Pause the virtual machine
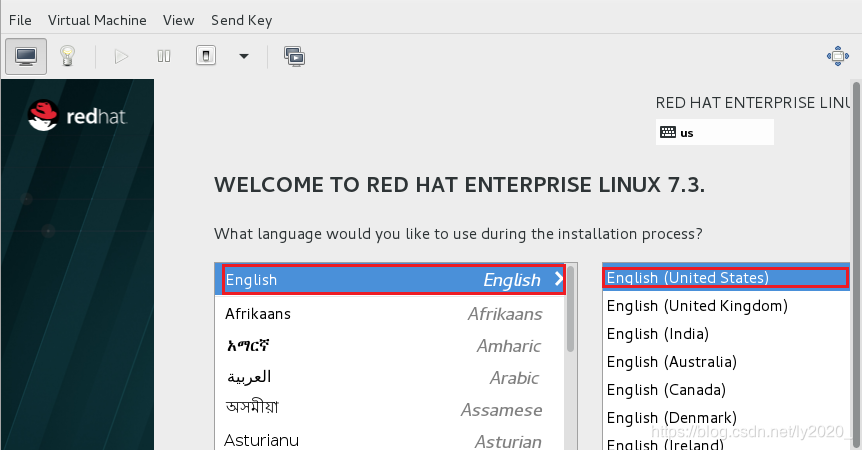 pyautogui.click(x=164, y=56)
